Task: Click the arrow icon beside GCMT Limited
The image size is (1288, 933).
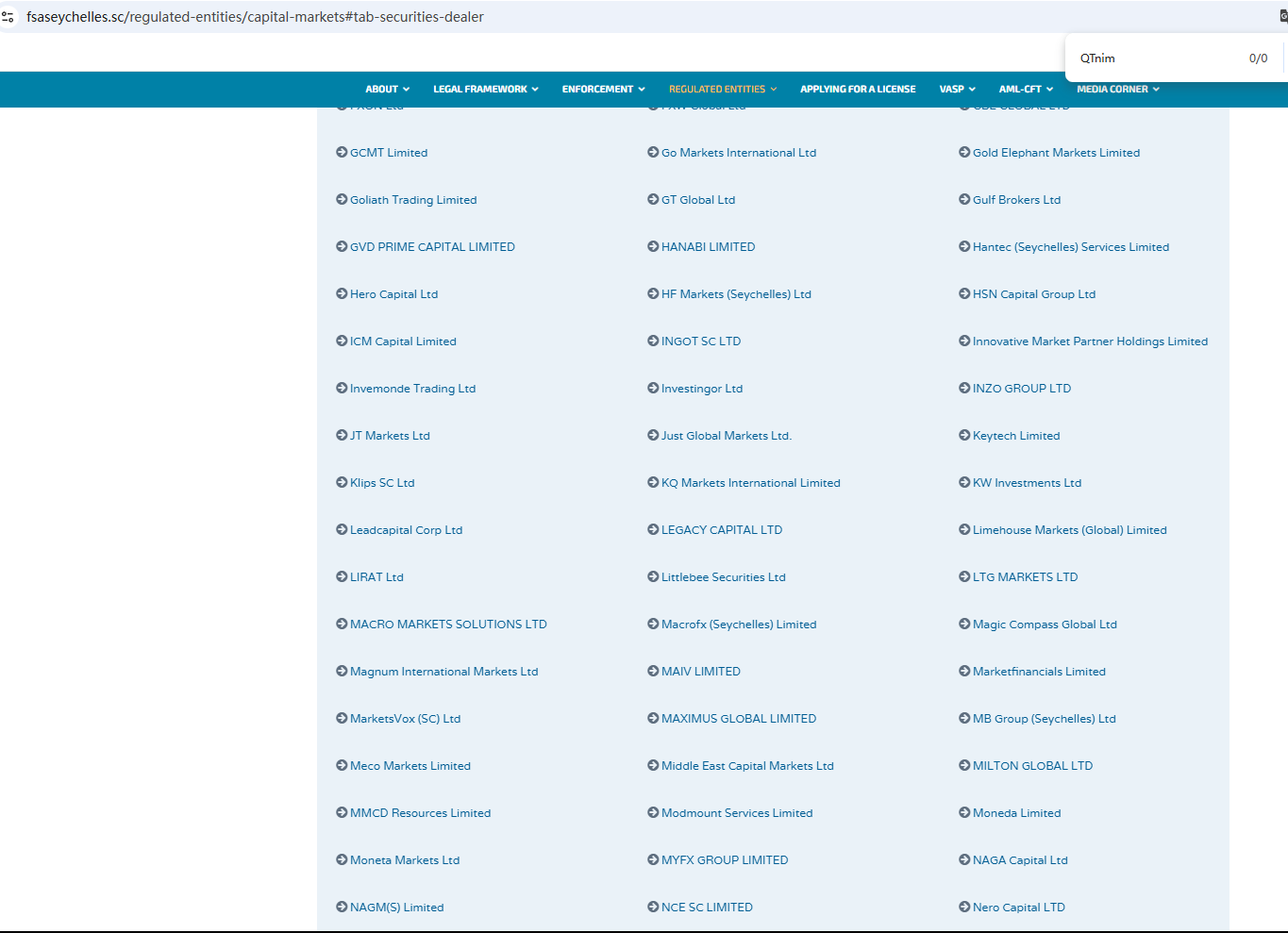Action: (342, 152)
